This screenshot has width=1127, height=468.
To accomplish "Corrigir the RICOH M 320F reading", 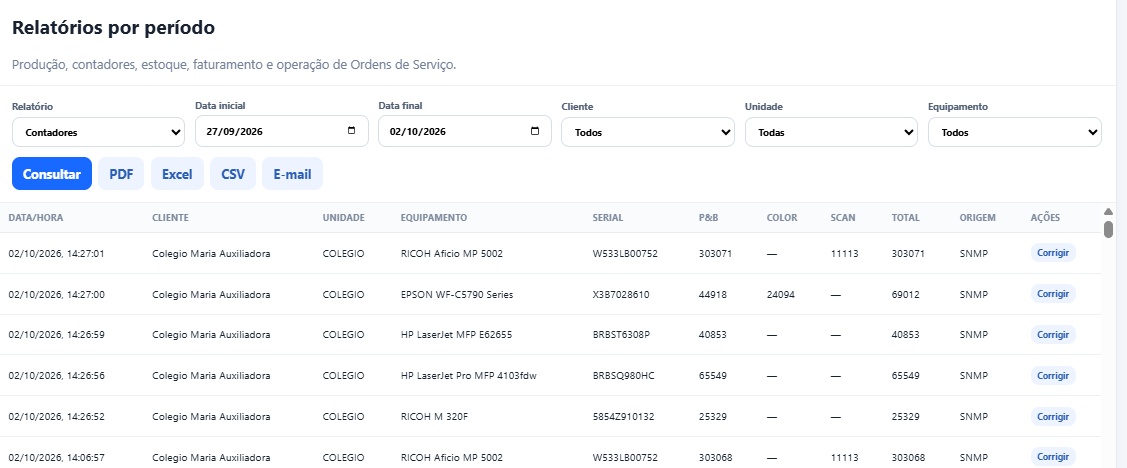I will pyautogui.click(x=1053, y=417).
